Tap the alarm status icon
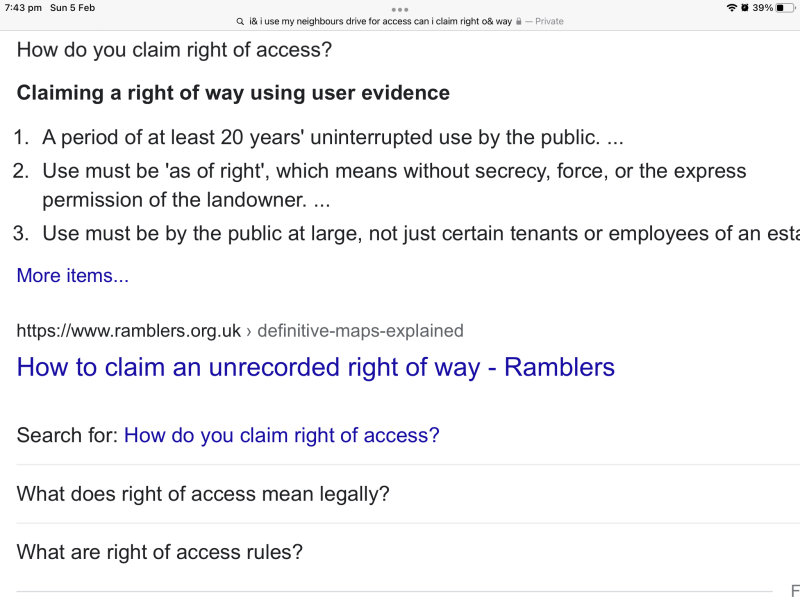Screen dimensions: 800x600 click(x=744, y=8)
